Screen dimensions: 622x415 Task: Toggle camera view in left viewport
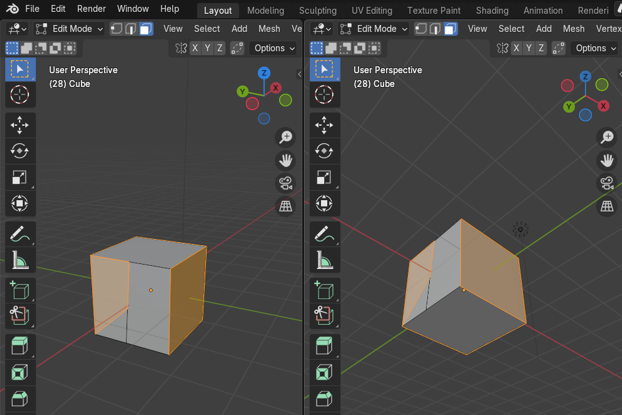coord(285,183)
